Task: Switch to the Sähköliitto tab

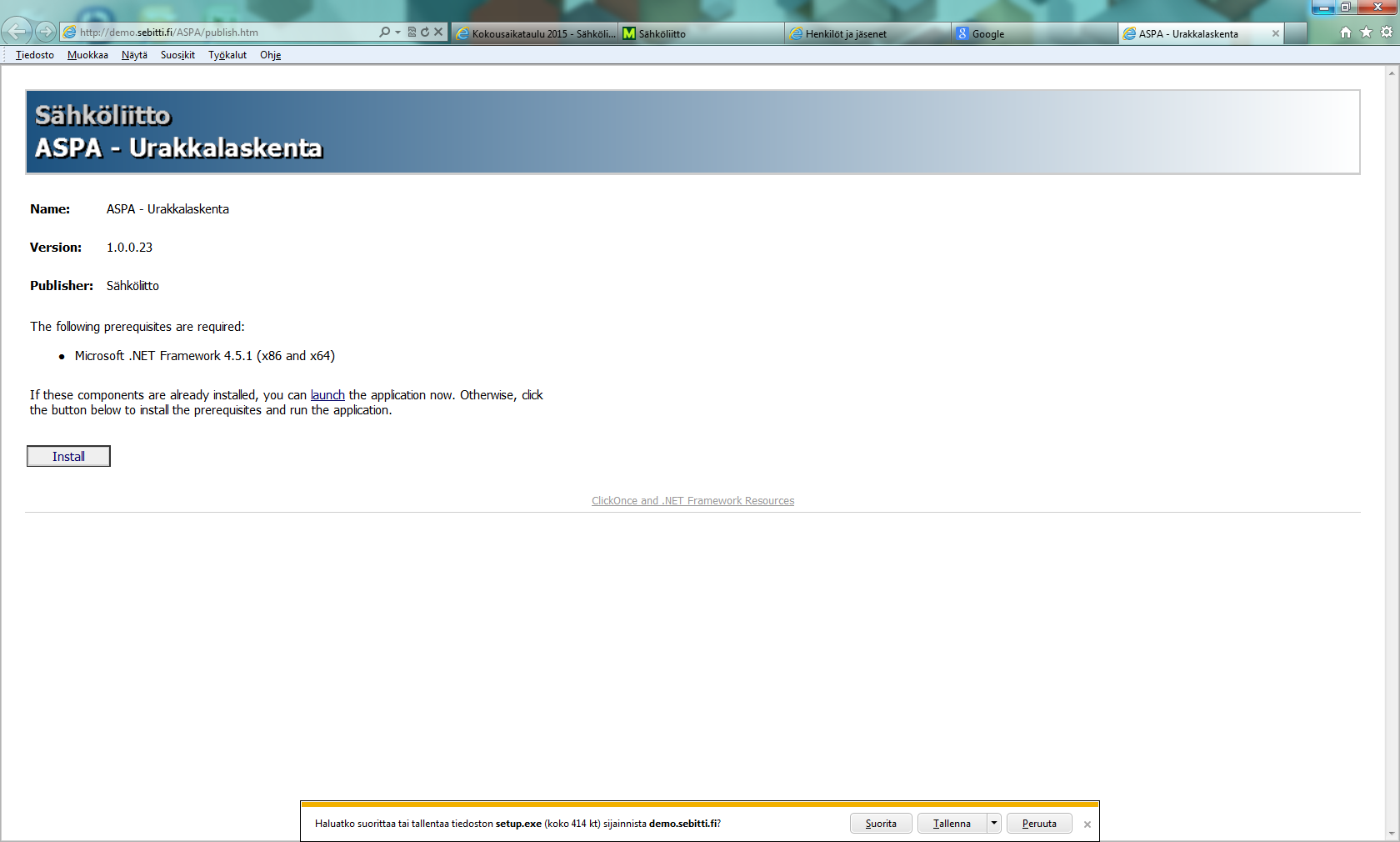Action: [702, 33]
